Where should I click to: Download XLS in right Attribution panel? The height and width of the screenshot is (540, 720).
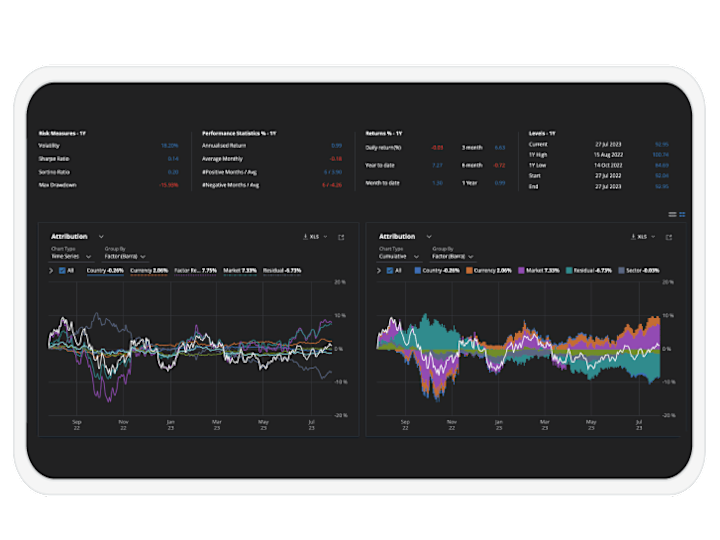(x=639, y=237)
